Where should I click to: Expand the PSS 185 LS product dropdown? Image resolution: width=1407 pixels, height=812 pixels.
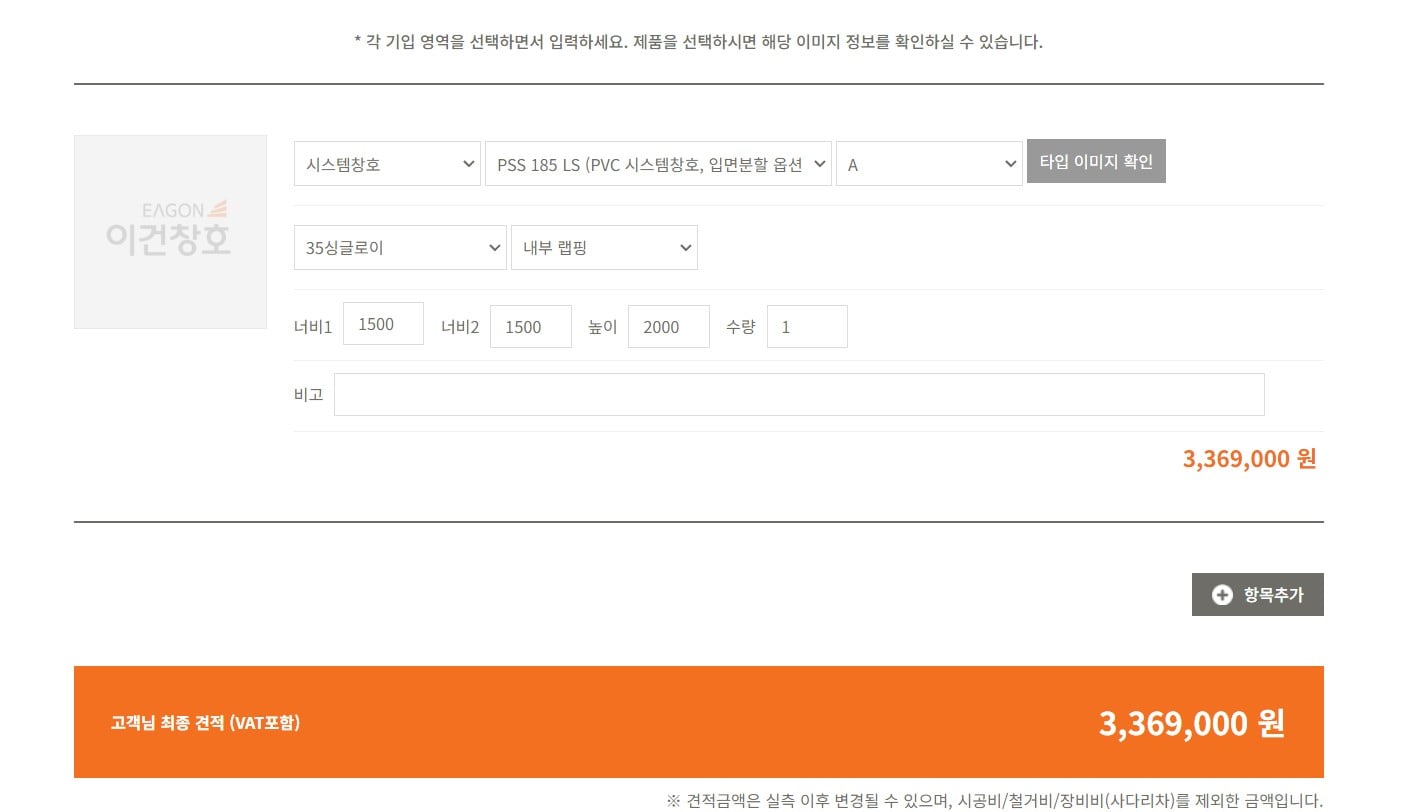(x=658, y=164)
